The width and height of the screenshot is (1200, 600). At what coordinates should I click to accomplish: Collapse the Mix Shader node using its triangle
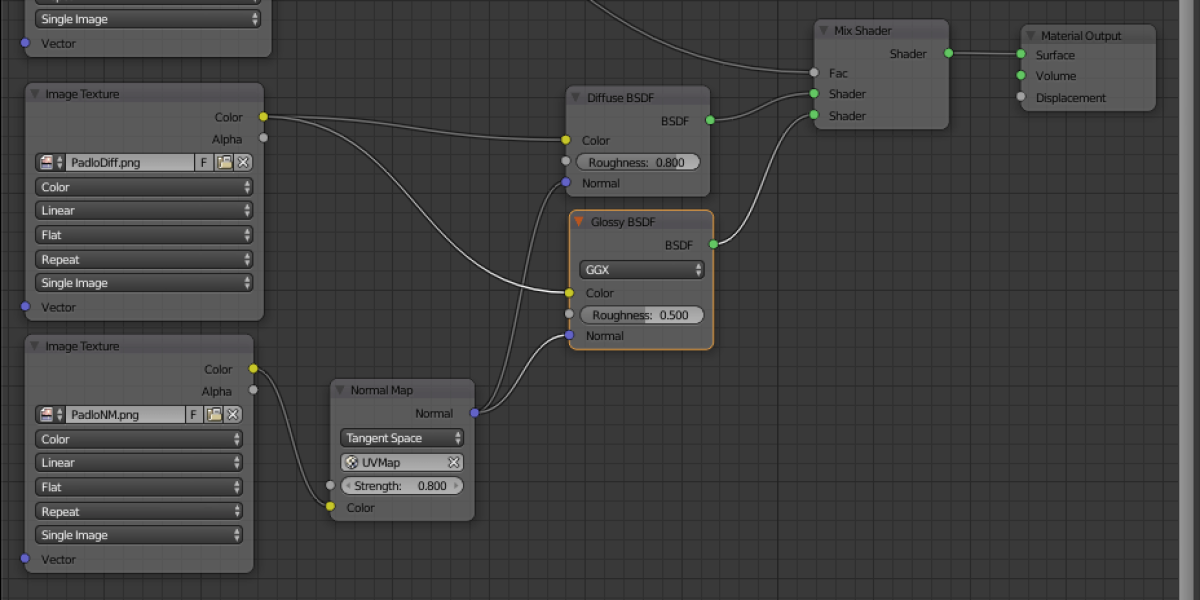(824, 31)
